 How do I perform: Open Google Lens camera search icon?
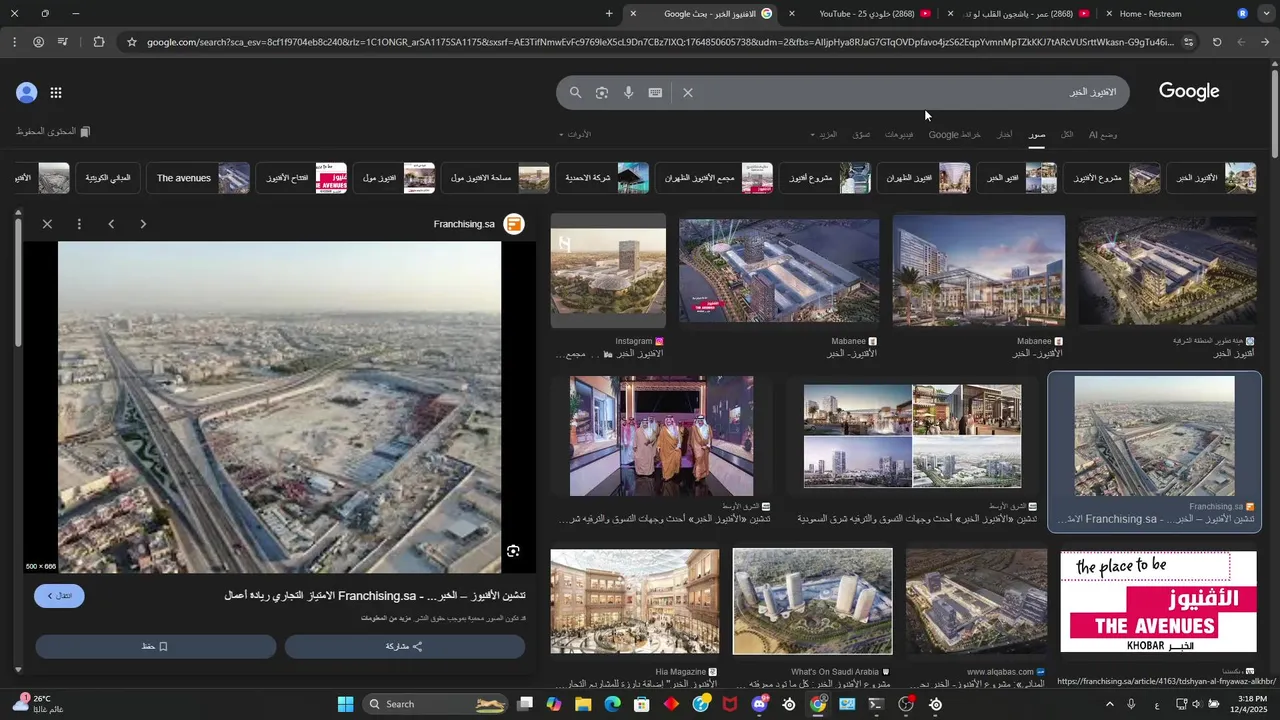[x=602, y=93]
